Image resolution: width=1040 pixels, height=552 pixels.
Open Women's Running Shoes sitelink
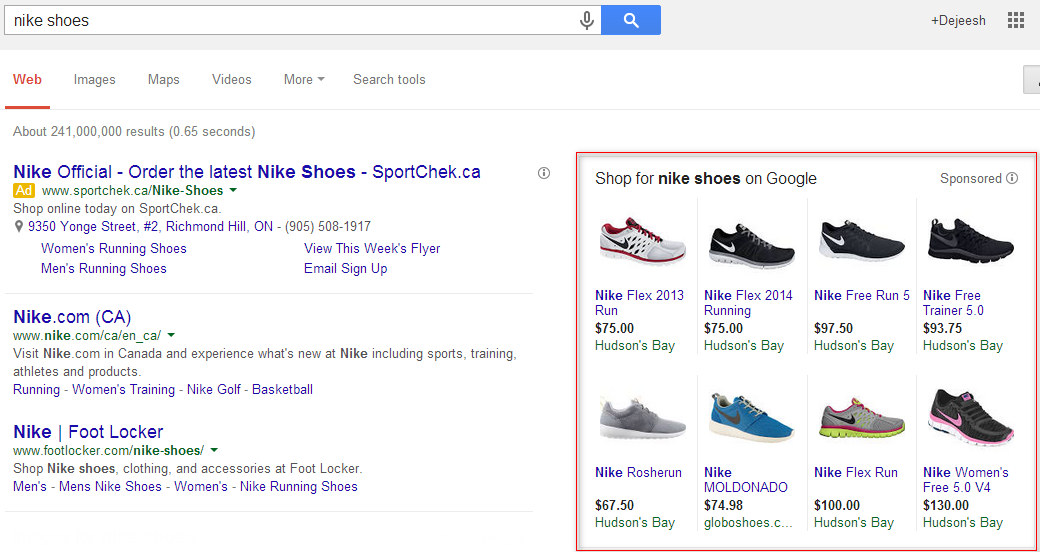[114, 248]
